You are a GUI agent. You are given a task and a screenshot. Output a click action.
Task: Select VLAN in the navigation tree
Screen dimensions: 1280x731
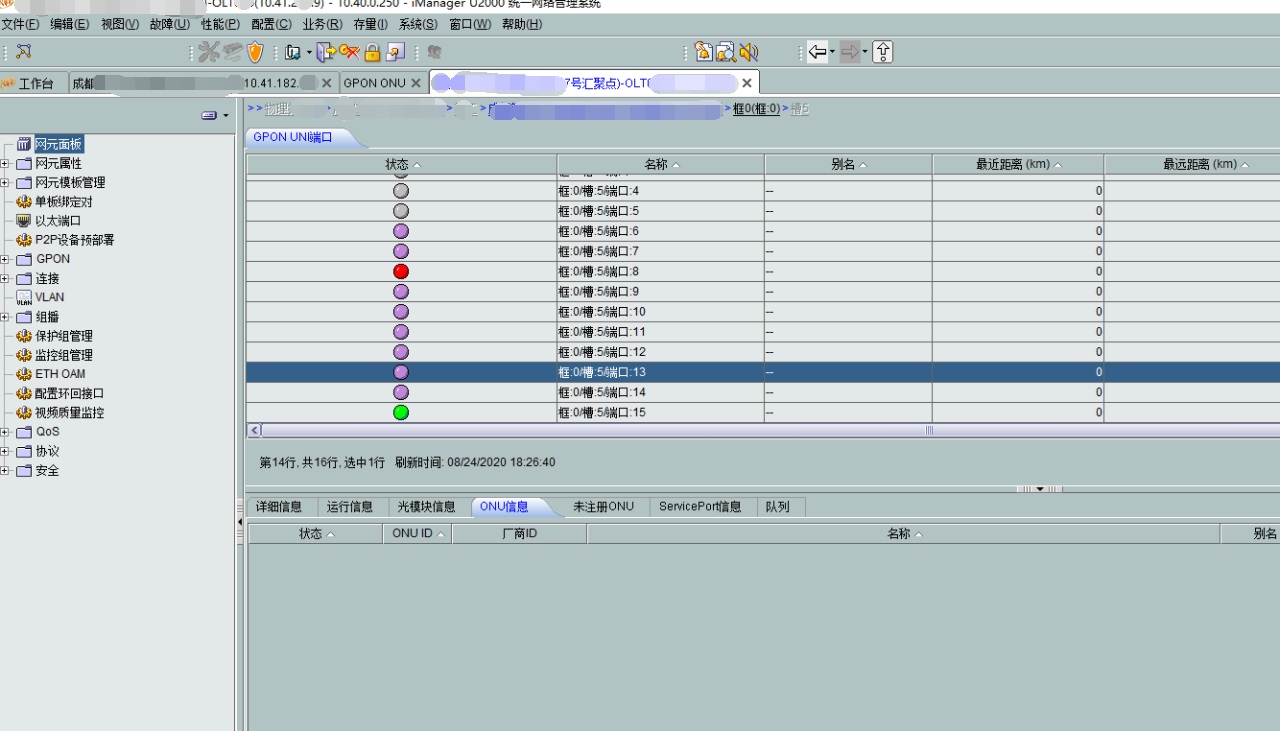(50, 297)
